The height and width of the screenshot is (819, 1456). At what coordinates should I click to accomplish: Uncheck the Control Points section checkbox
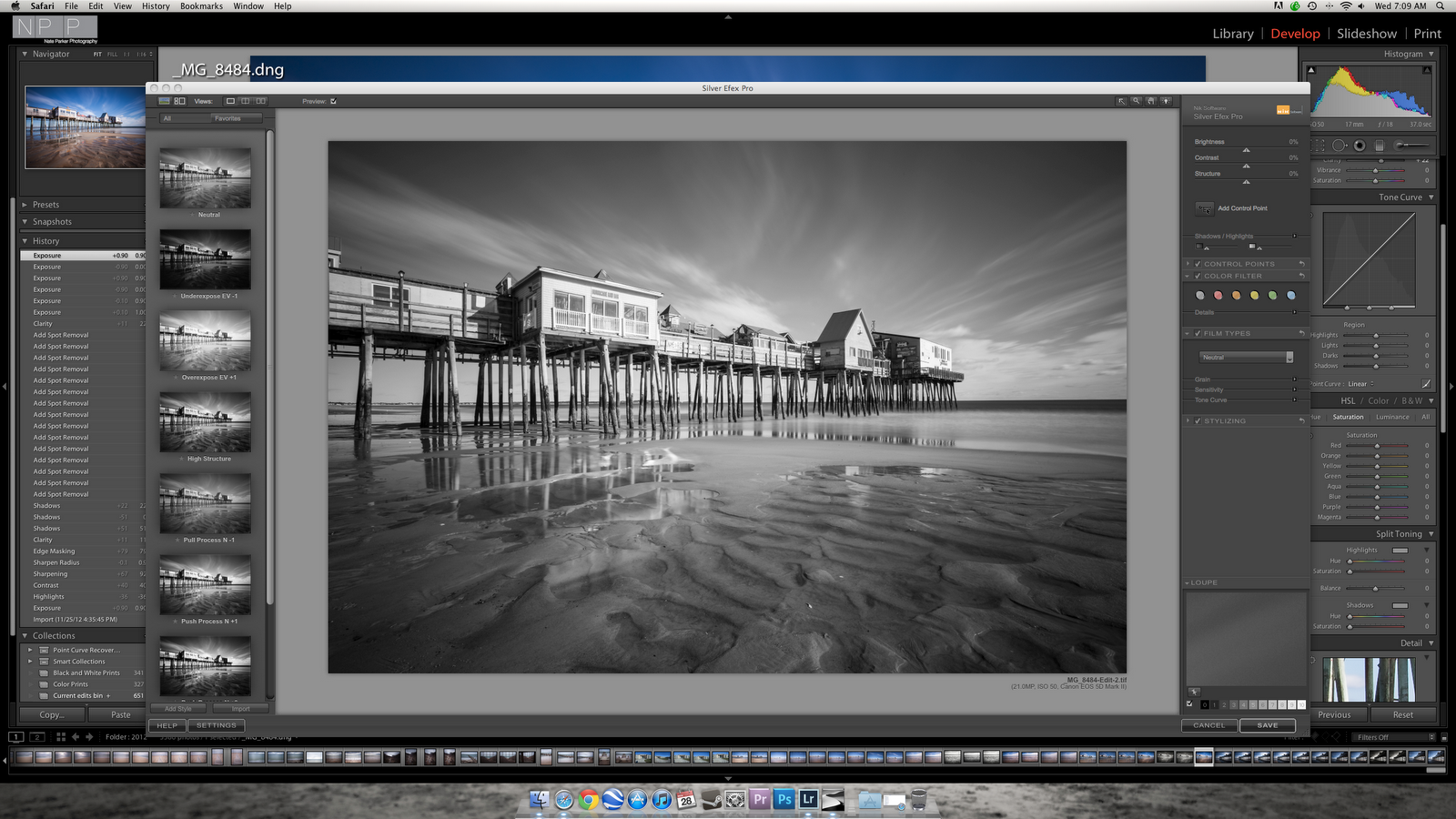[1198, 264]
